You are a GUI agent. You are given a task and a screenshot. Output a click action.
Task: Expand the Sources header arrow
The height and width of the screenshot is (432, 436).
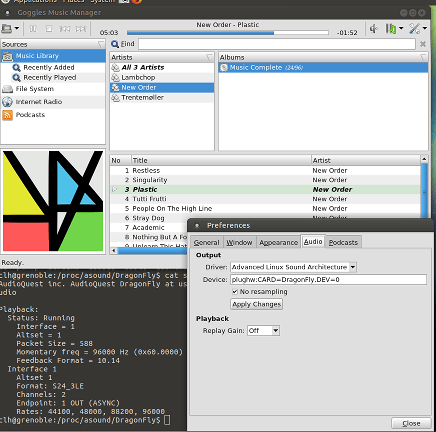point(101,44)
